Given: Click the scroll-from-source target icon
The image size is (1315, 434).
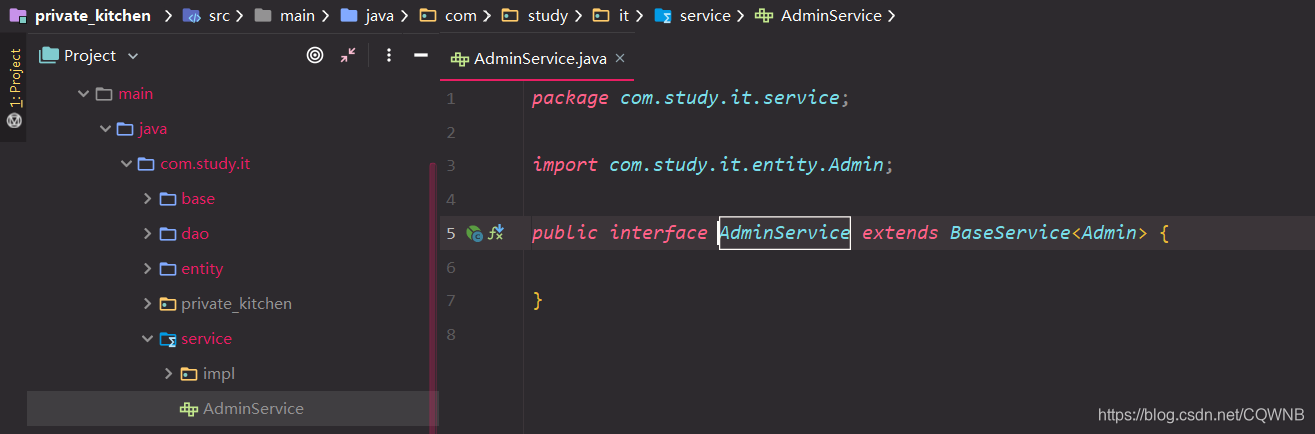Looking at the screenshot, I should (x=315, y=55).
